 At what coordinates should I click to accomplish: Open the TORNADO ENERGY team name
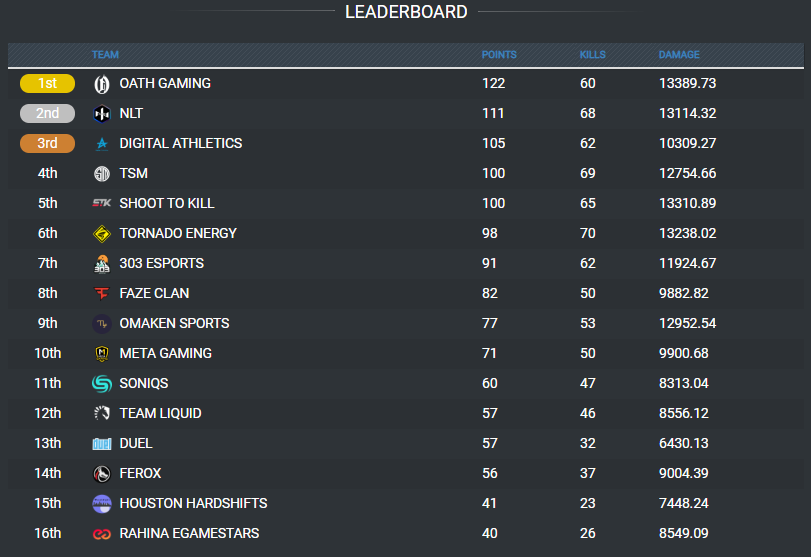(x=178, y=233)
